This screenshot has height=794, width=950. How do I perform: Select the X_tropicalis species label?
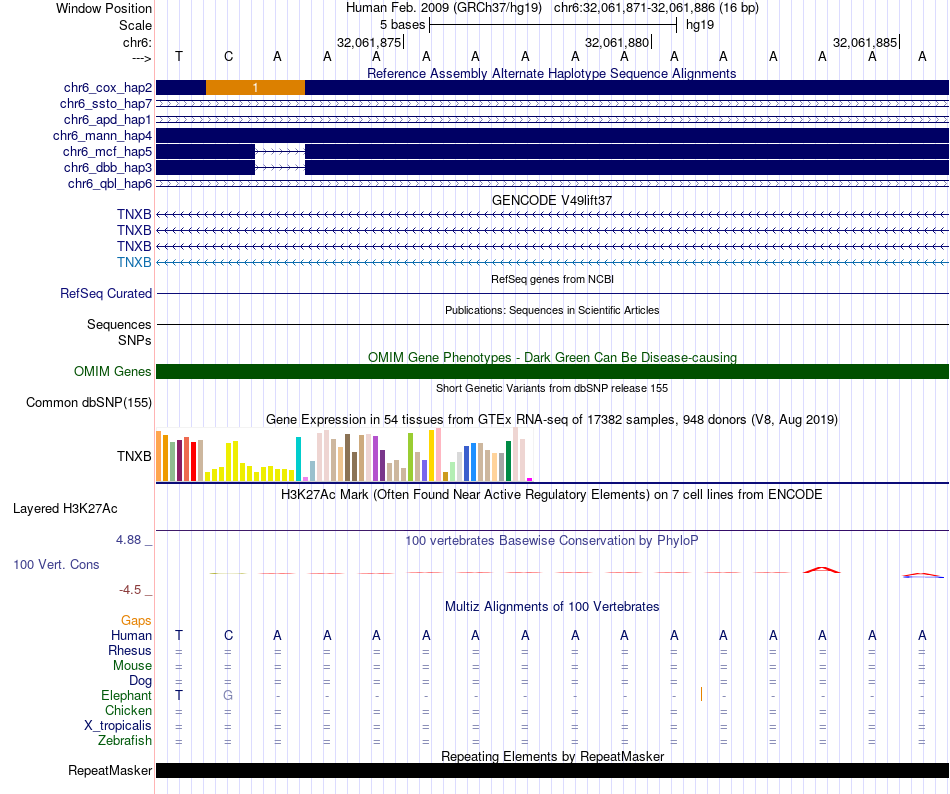coord(118,726)
